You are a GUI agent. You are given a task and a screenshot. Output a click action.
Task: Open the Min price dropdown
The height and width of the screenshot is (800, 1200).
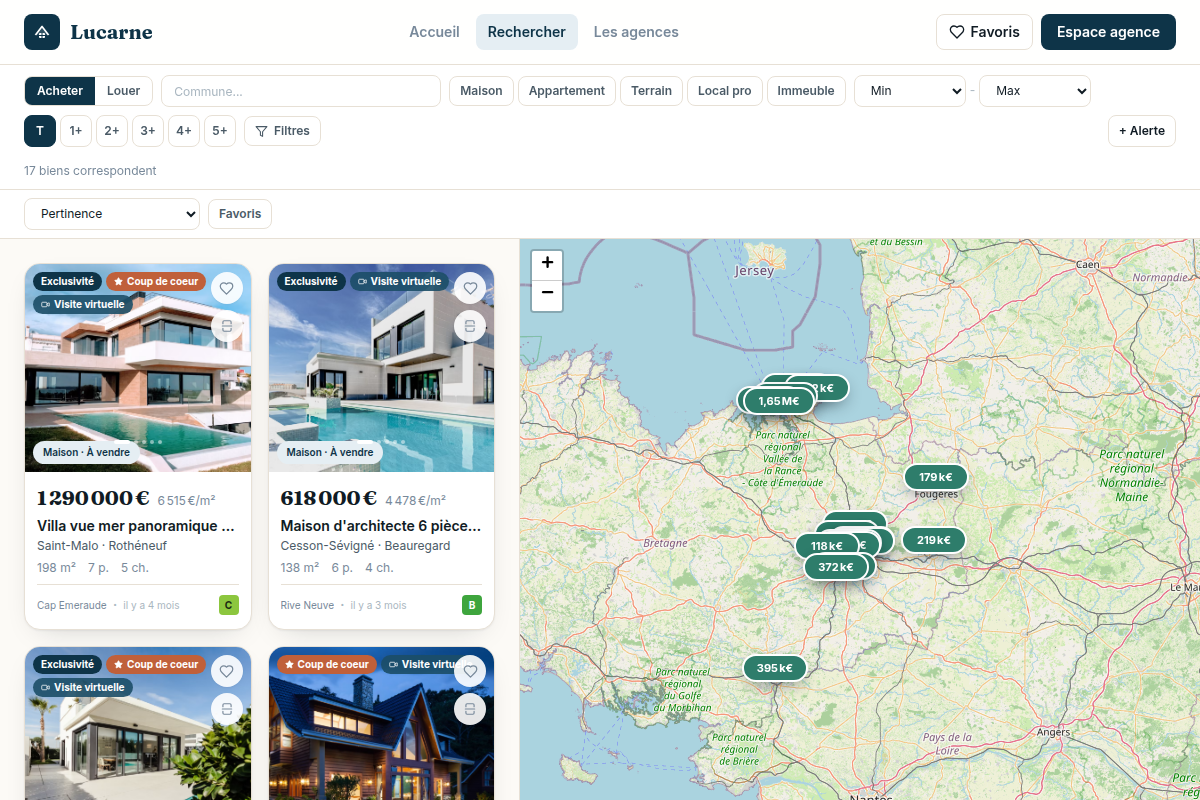point(910,91)
